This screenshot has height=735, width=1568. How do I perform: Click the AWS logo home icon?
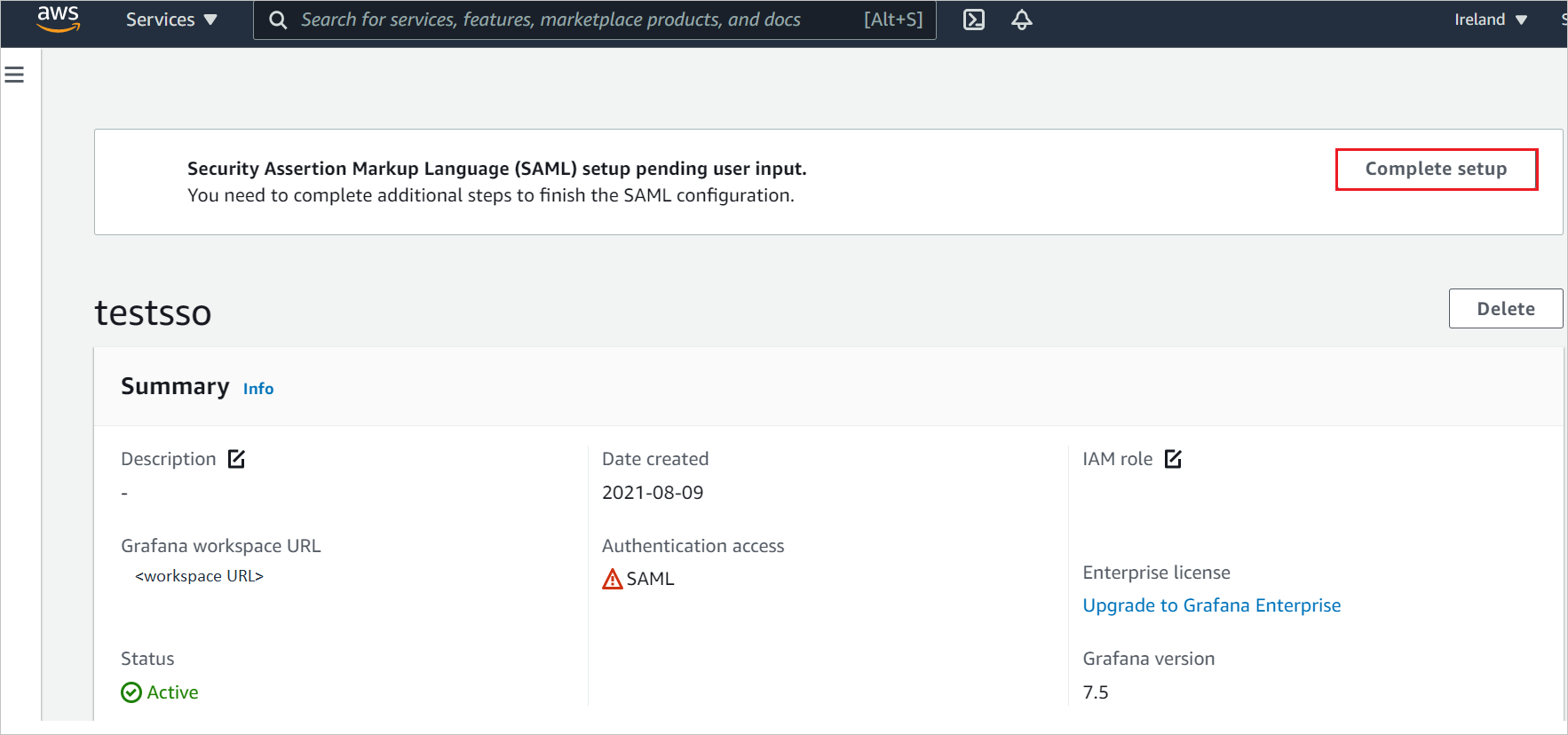(x=59, y=20)
